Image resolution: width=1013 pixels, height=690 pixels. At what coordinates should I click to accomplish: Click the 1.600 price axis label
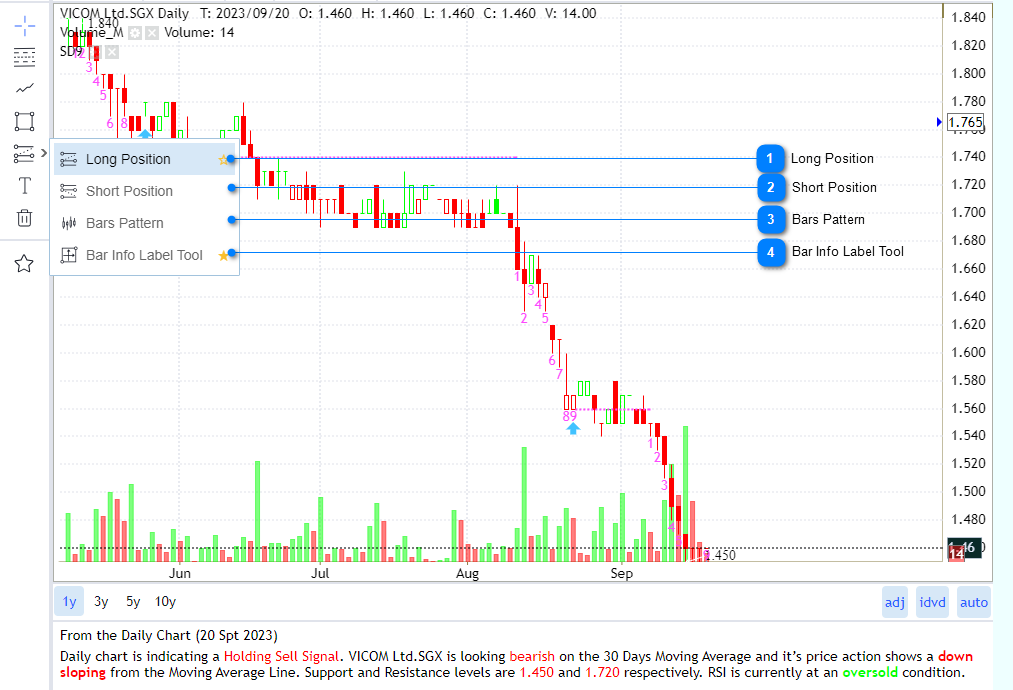tap(968, 352)
